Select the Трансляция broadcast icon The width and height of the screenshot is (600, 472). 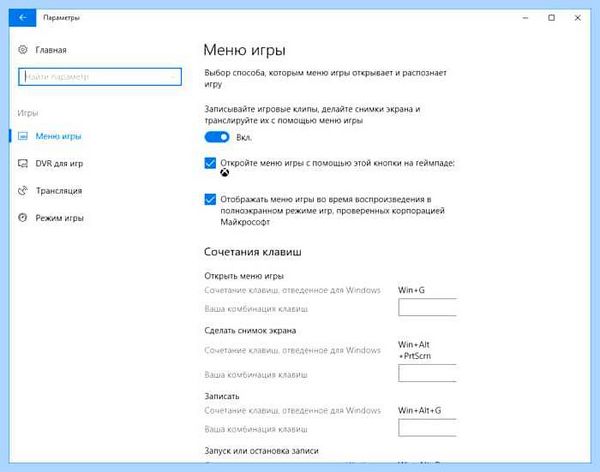tap(23, 191)
